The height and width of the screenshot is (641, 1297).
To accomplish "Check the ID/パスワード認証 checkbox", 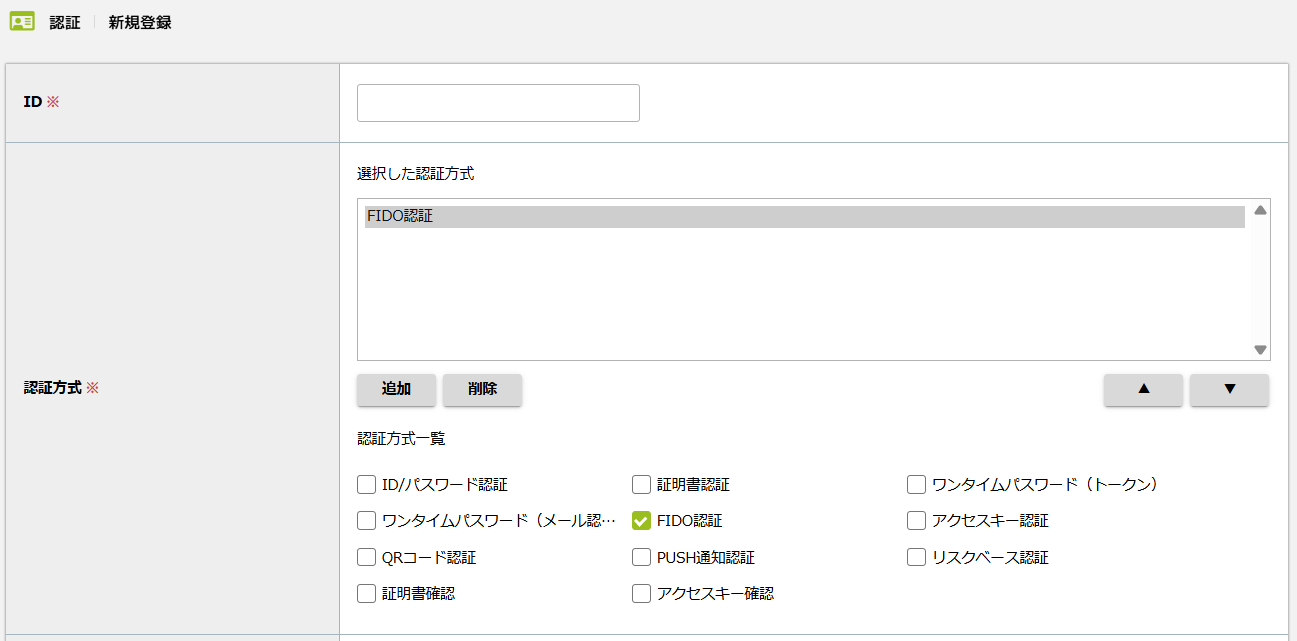I will click(366, 485).
